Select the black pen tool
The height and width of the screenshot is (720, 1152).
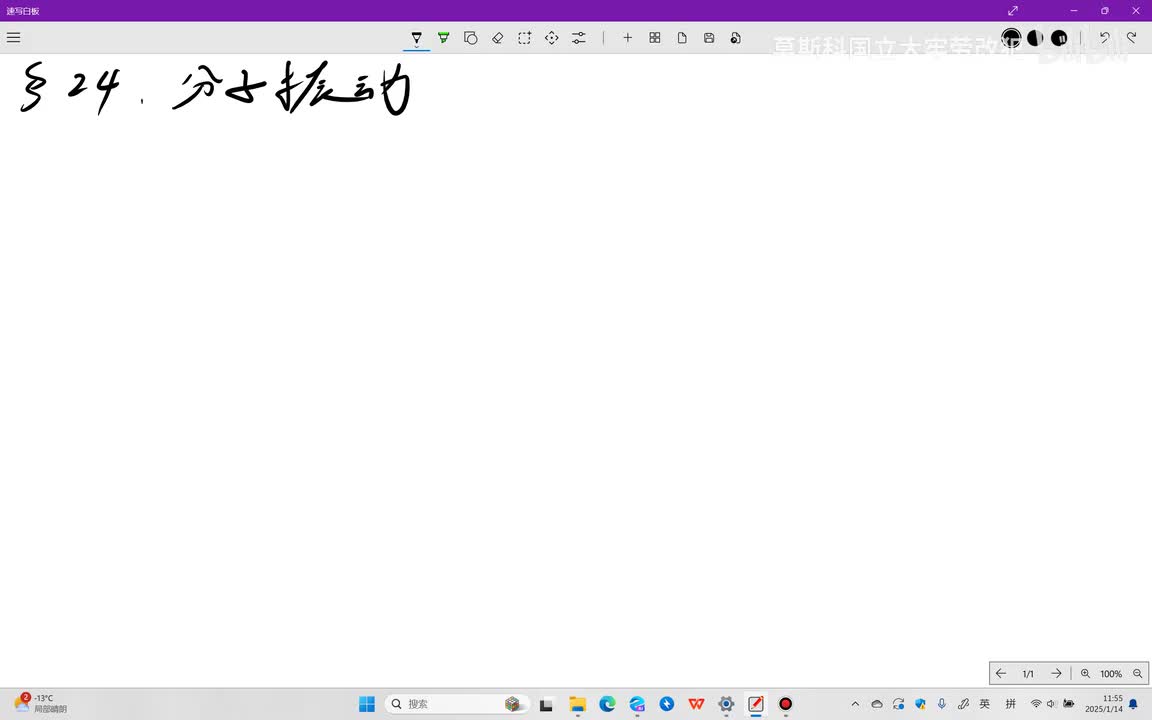tap(417, 37)
